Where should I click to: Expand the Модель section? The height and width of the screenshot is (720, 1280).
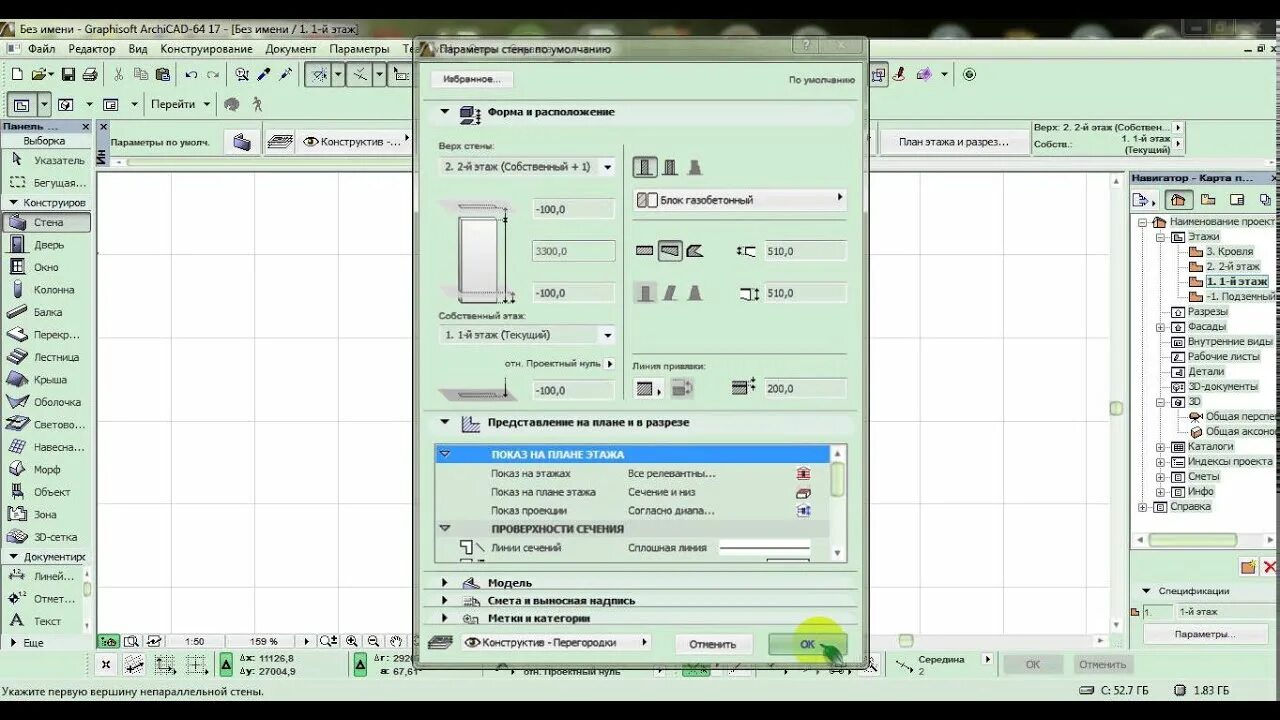tap(445, 582)
